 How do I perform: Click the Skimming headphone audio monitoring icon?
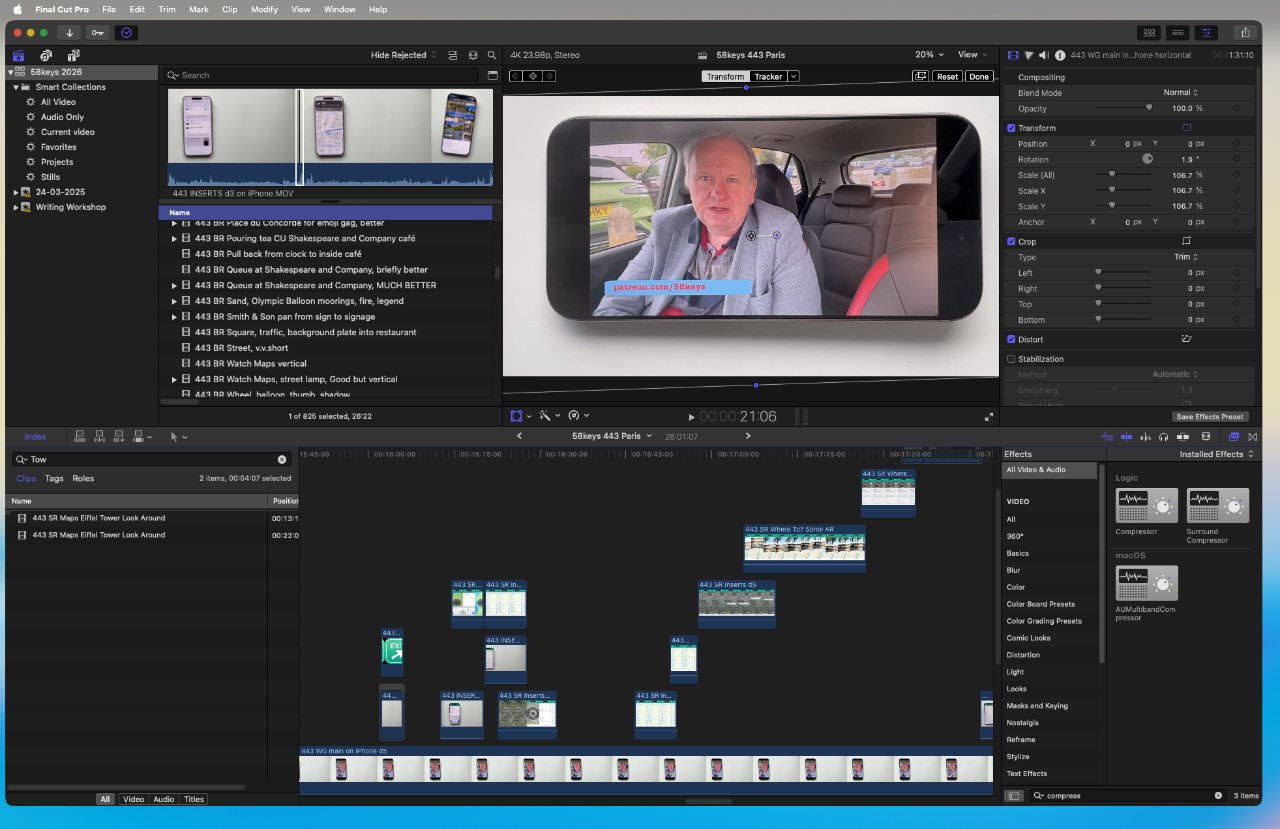[x=1163, y=437]
